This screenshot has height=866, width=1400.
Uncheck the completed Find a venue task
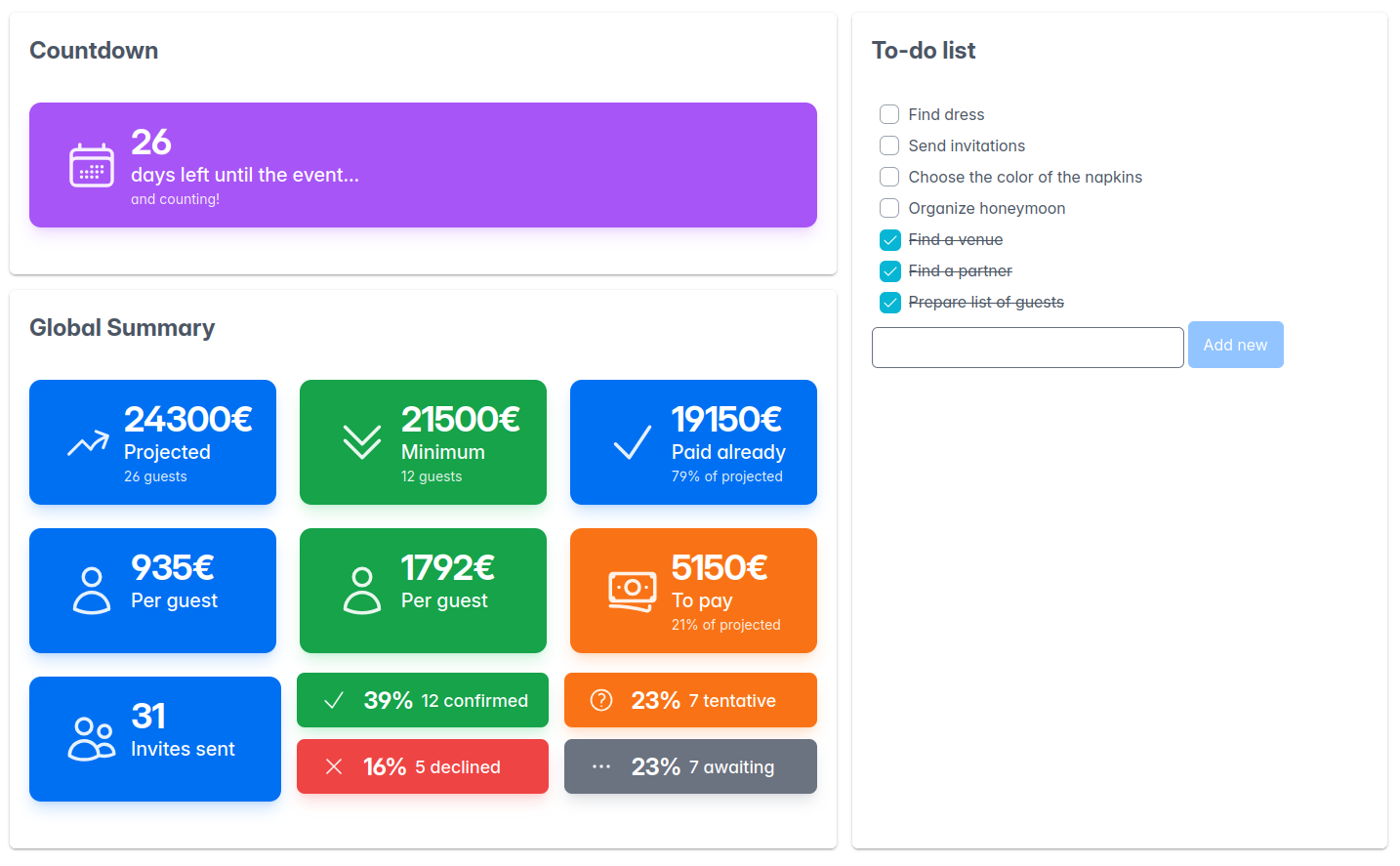click(x=889, y=239)
